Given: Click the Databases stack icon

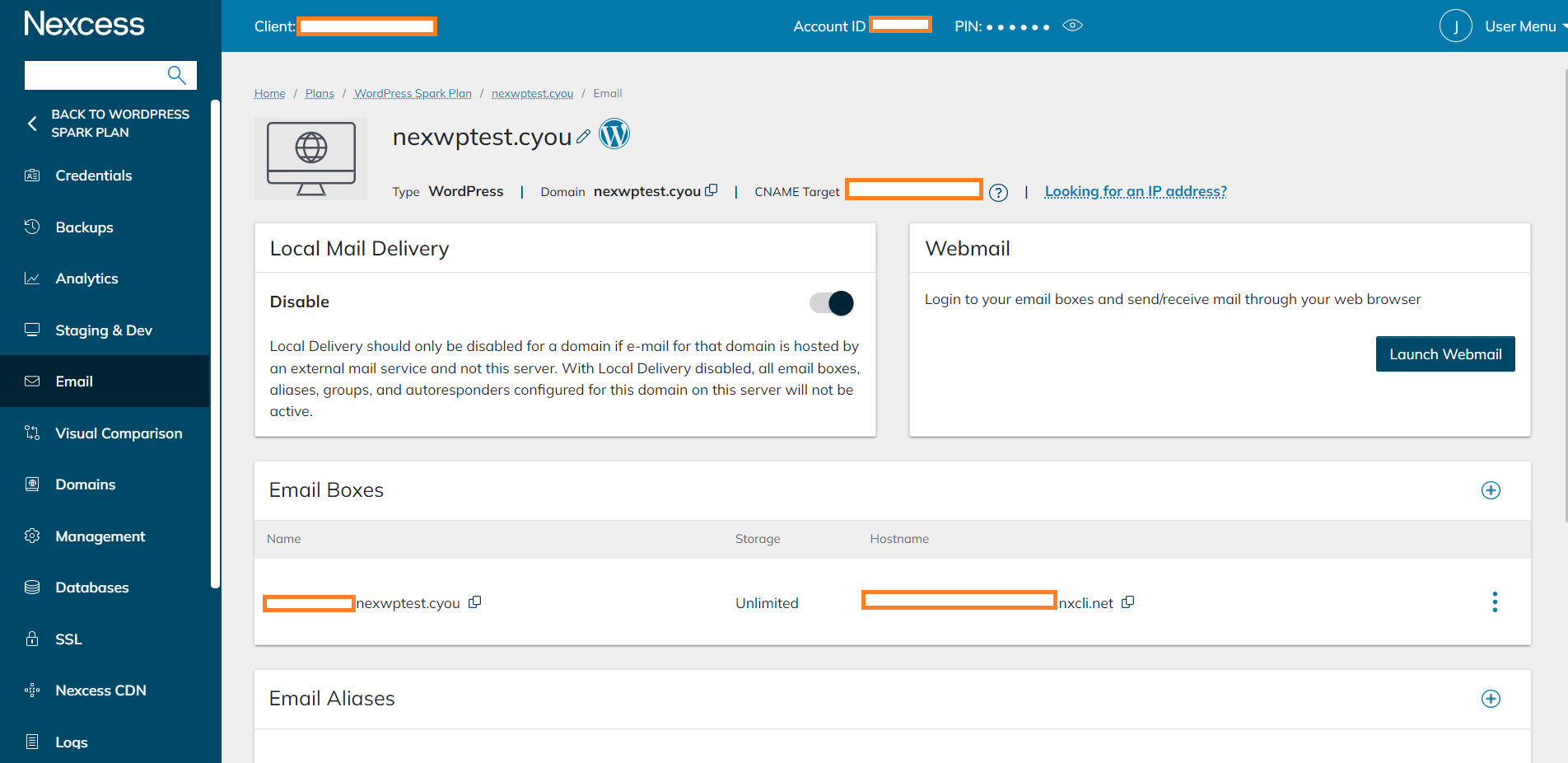Looking at the screenshot, I should point(32,587).
